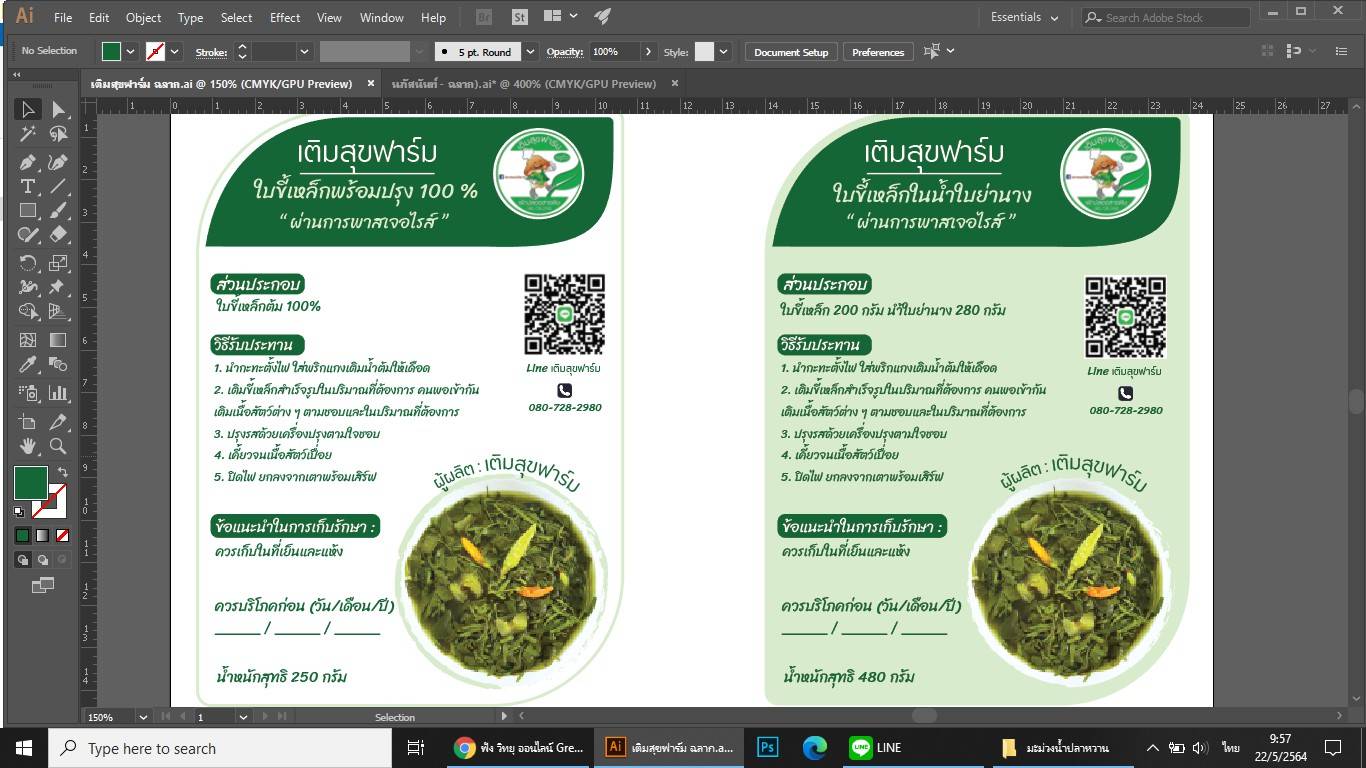Select the Zoom tool magnifier
Image resolution: width=1366 pixels, height=768 pixels.
(58, 446)
